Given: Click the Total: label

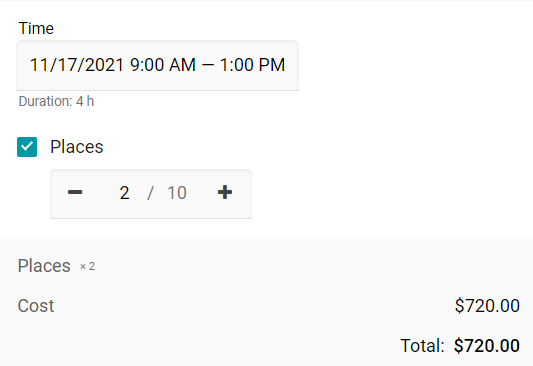Looking at the screenshot, I should click(422, 346).
